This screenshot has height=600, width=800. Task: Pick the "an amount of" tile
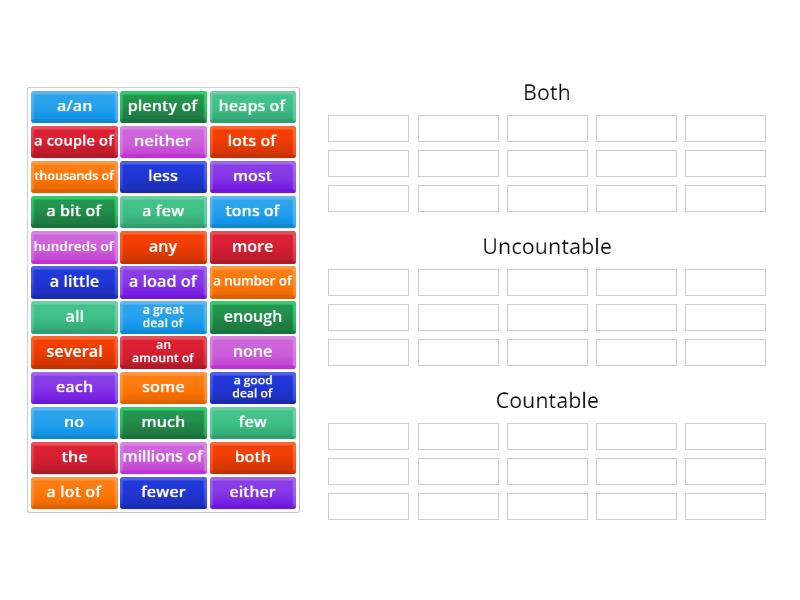tap(163, 352)
